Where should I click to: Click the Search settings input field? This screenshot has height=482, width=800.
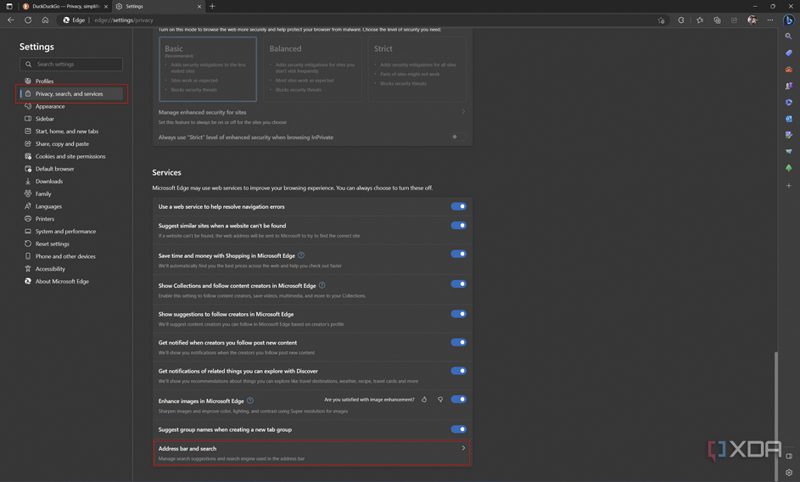pos(71,64)
